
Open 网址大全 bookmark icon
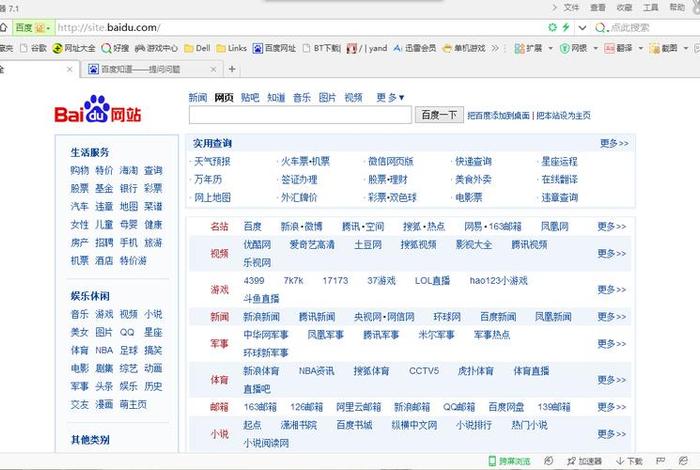click(x=57, y=48)
